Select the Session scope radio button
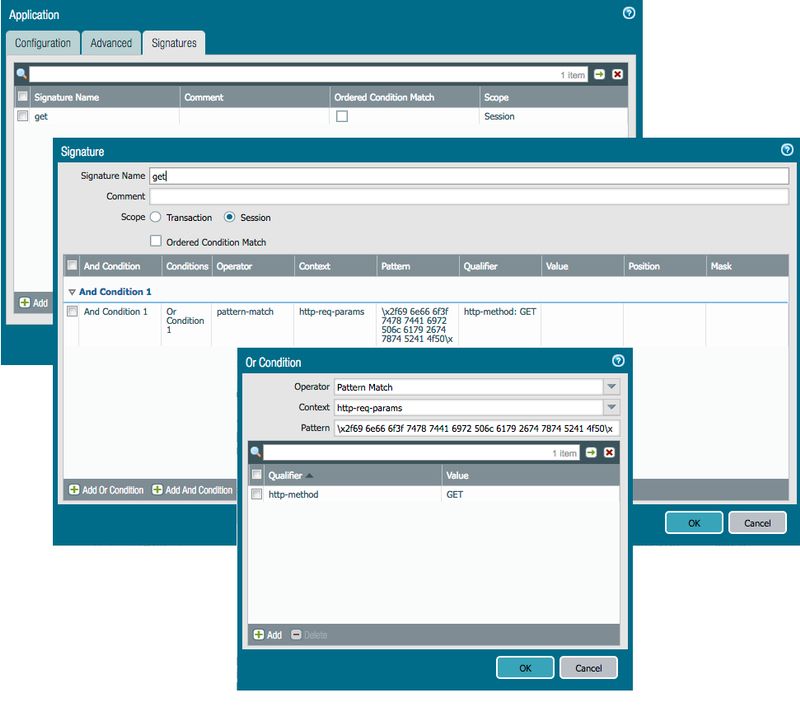Image resolution: width=800 pixels, height=705 pixels. coord(230,217)
